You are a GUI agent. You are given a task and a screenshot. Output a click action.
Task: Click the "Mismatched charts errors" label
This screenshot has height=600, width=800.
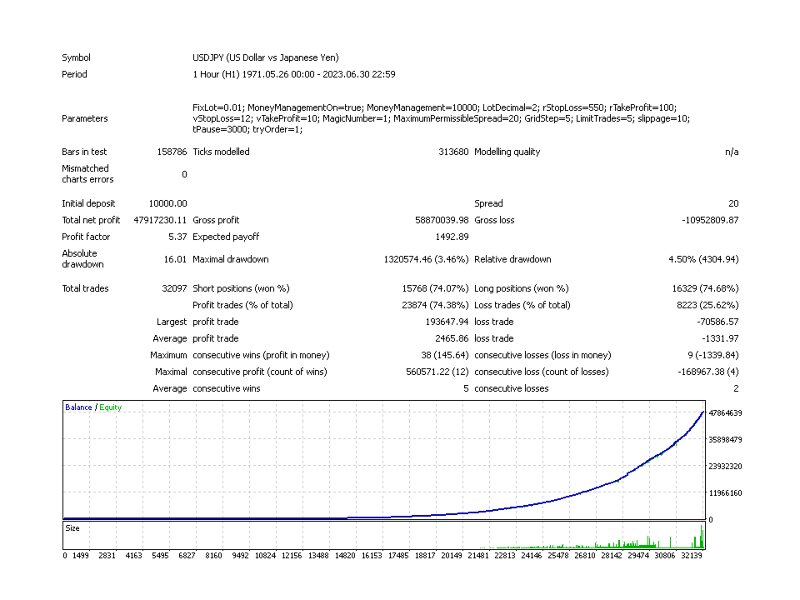pyautogui.click(x=87, y=174)
